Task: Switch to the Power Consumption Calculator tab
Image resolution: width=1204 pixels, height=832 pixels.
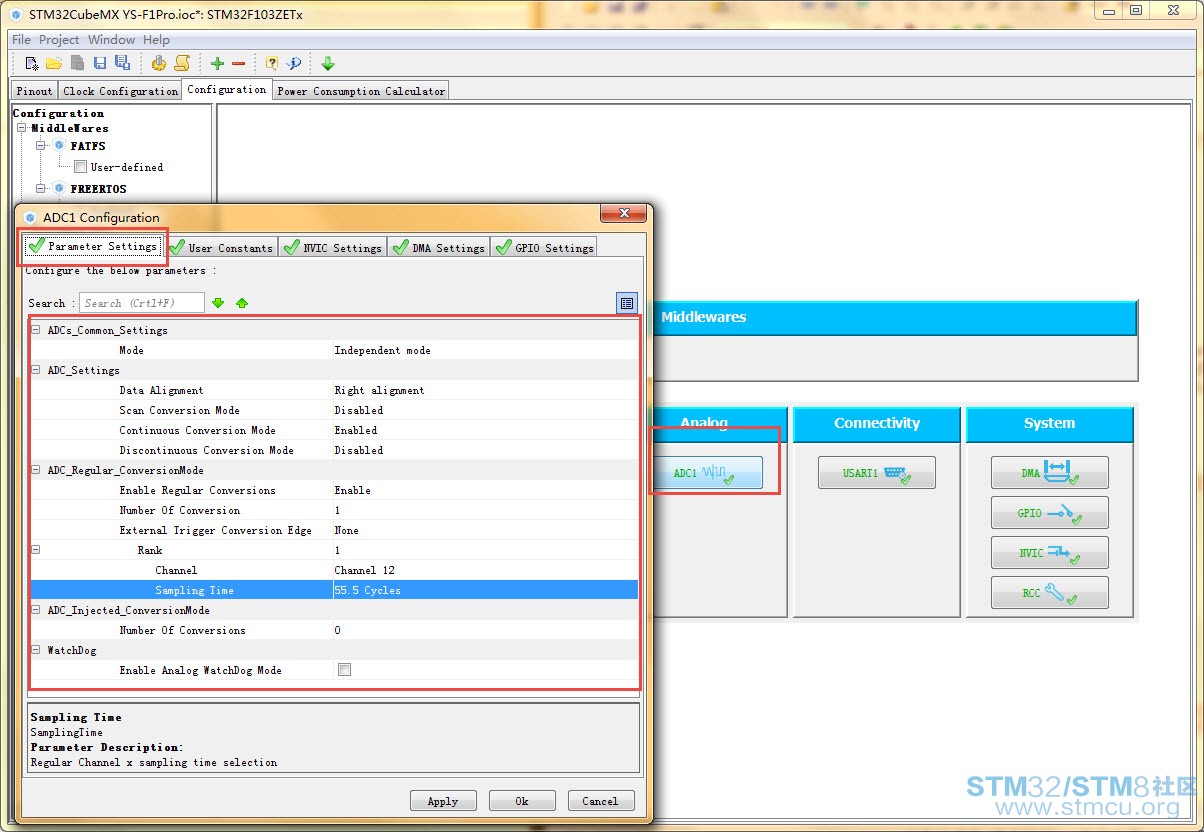Action: [x=361, y=91]
